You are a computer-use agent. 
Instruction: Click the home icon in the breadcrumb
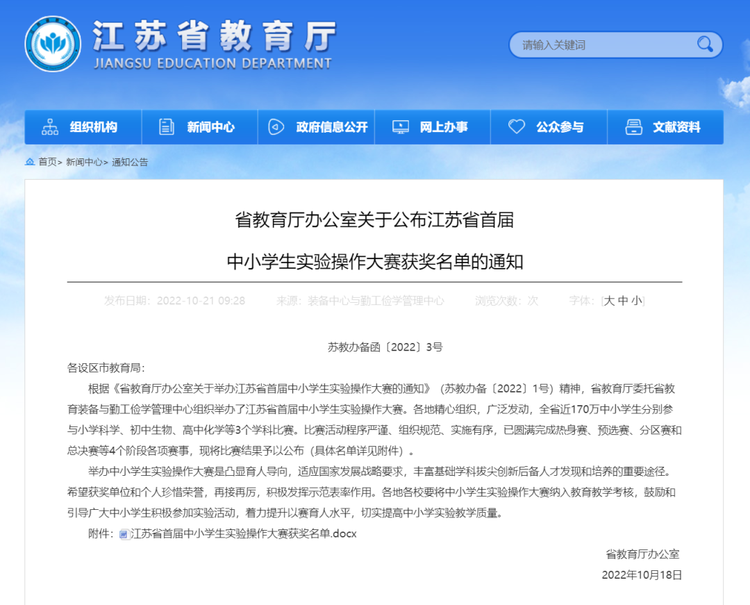click(x=30, y=162)
